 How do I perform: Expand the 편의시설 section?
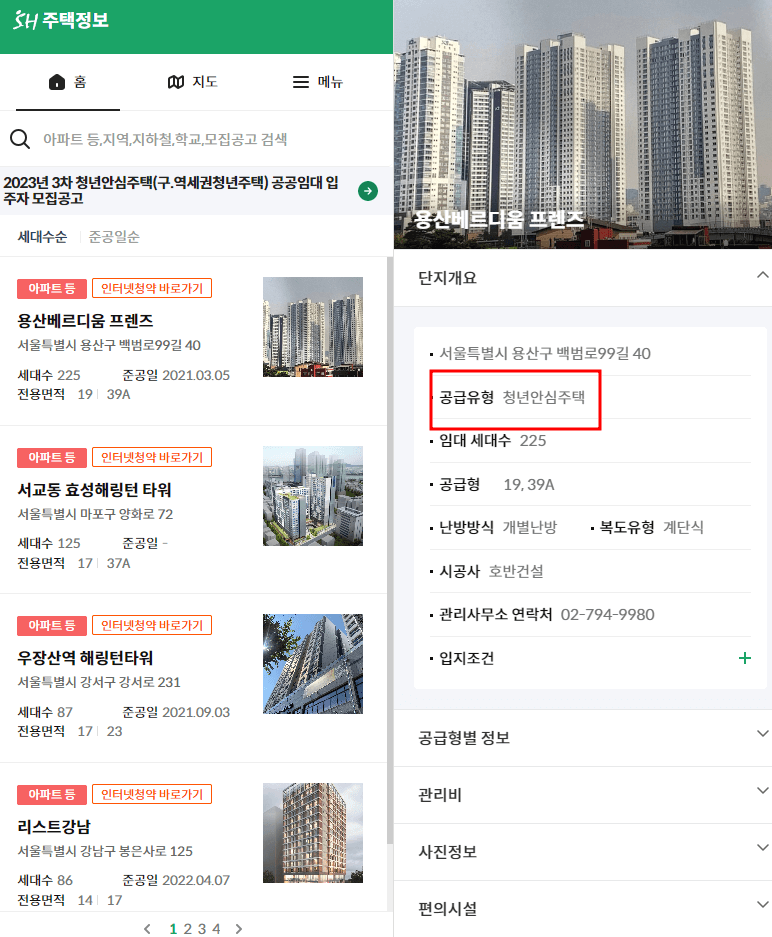pos(583,908)
